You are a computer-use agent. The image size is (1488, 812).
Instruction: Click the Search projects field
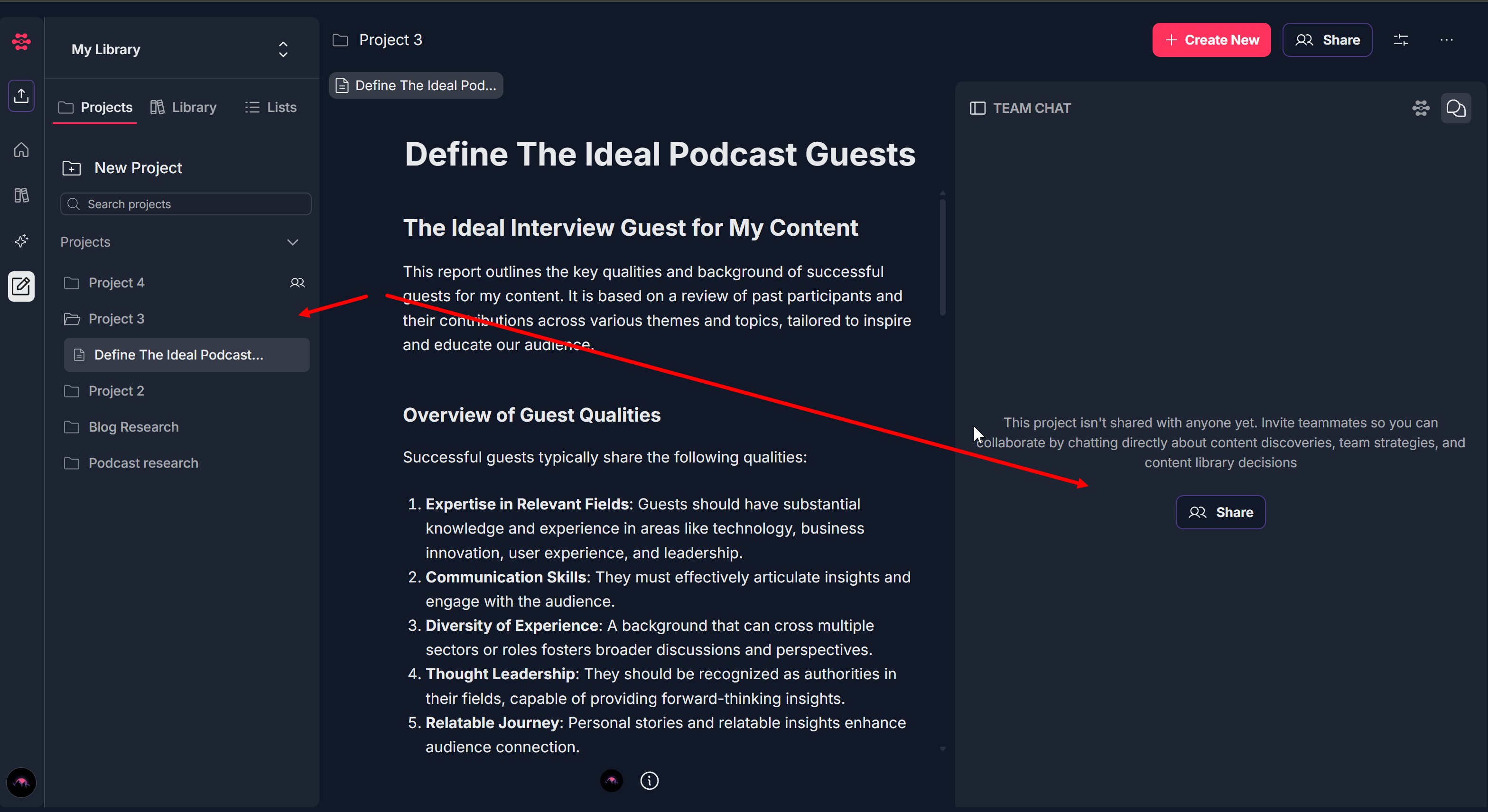click(x=186, y=204)
